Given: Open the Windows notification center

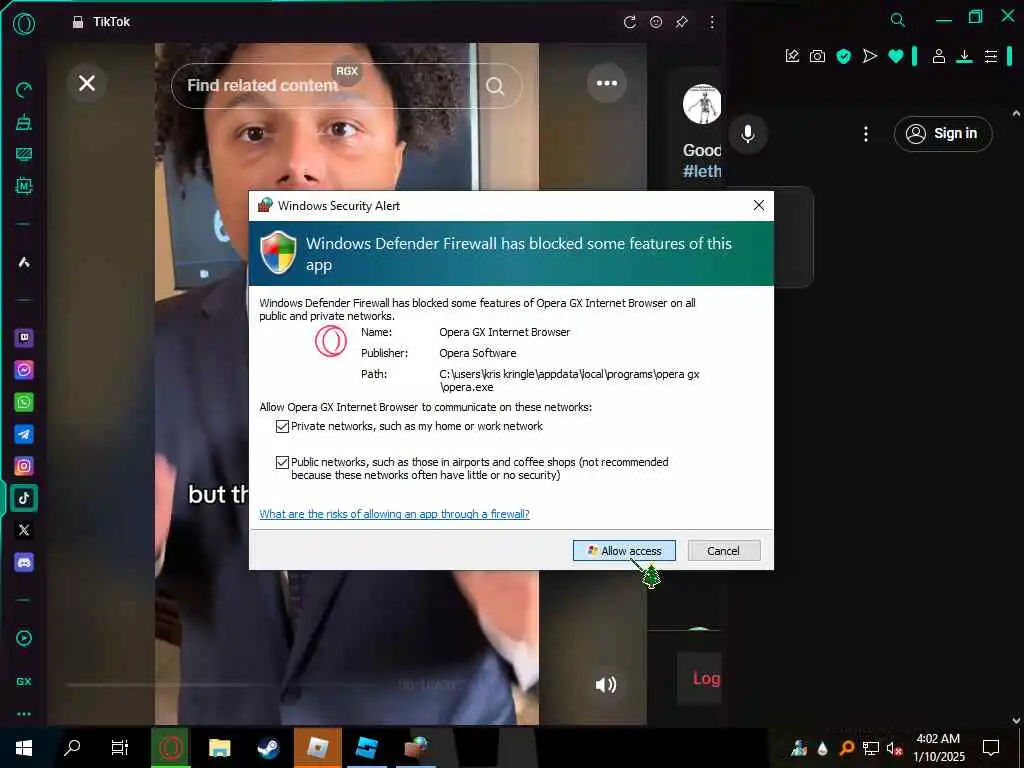Looking at the screenshot, I should pos(991,748).
